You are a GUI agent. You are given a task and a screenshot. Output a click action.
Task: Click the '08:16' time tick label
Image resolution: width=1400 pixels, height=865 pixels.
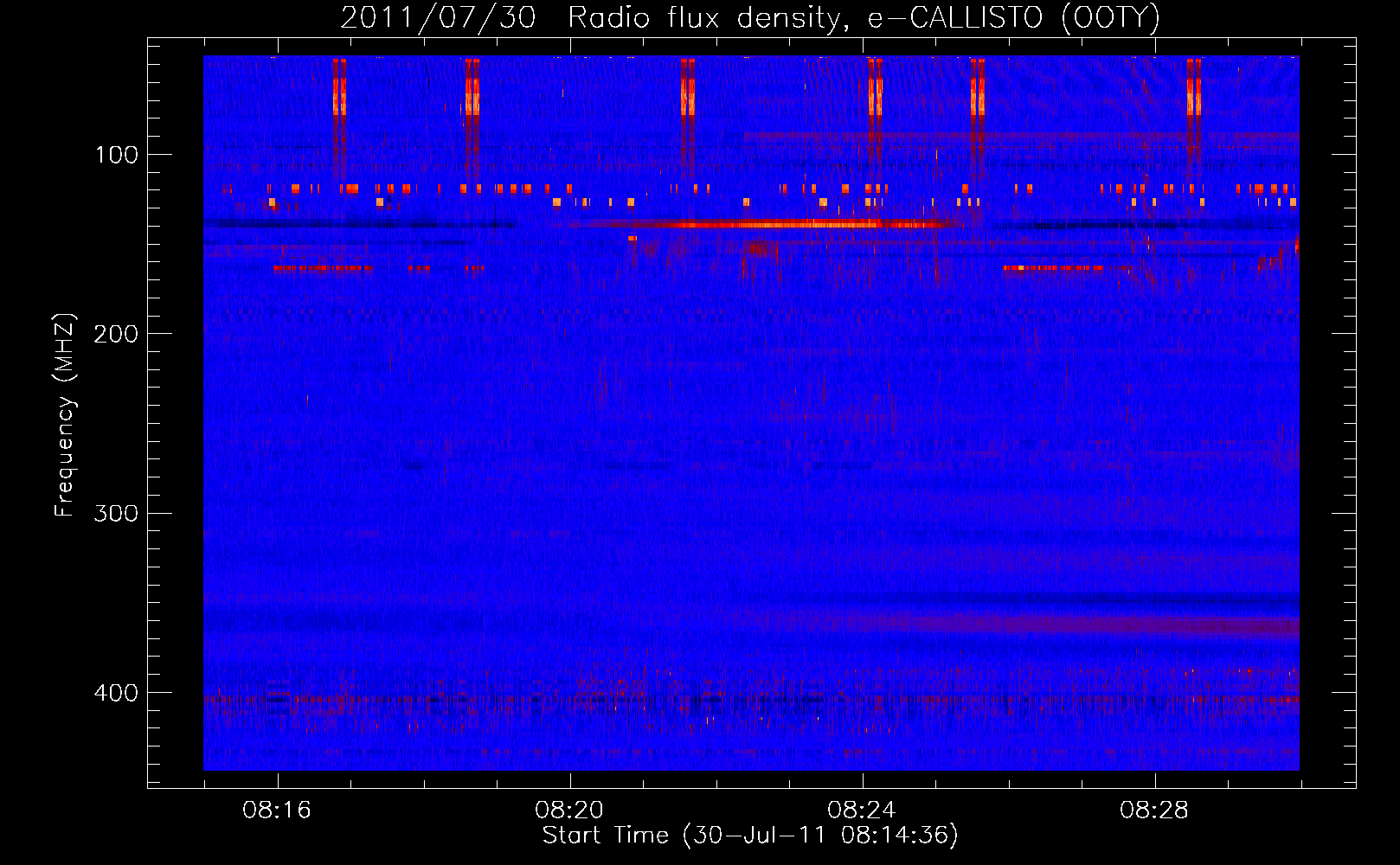click(277, 811)
